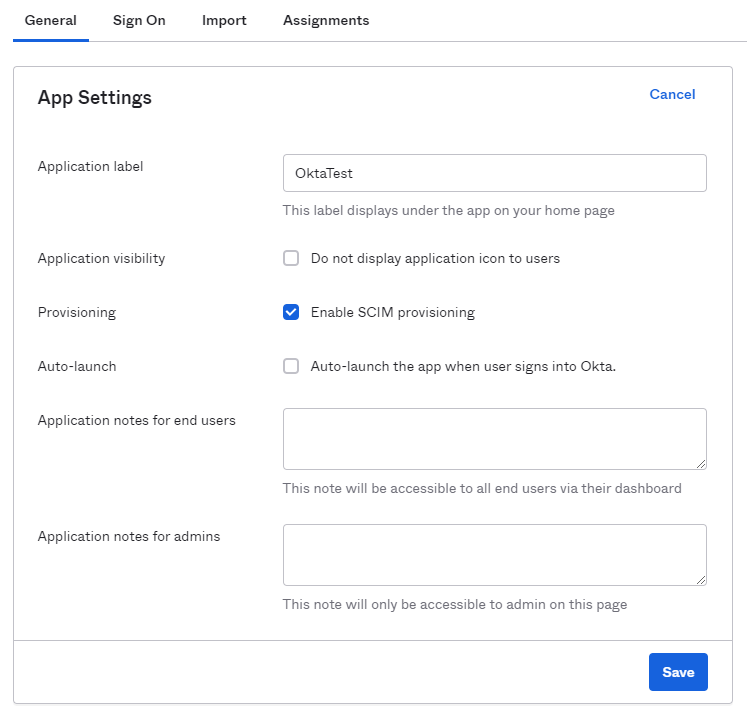Click the App Settings heading
The image size is (747, 717).
click(x=94, y=98)
